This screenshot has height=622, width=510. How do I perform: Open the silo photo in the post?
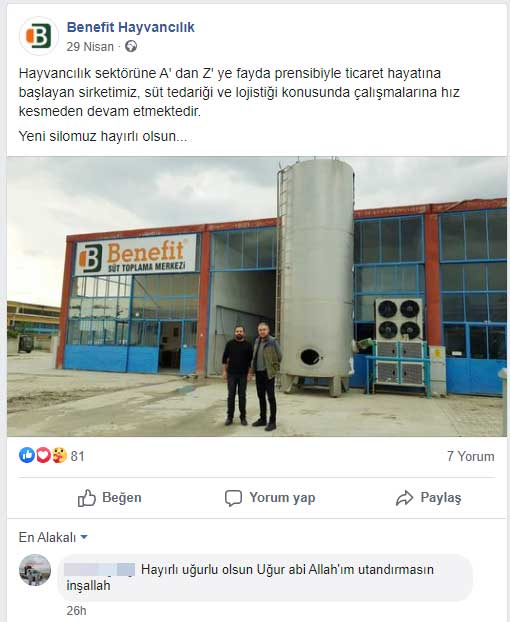(x=257, y=296)
